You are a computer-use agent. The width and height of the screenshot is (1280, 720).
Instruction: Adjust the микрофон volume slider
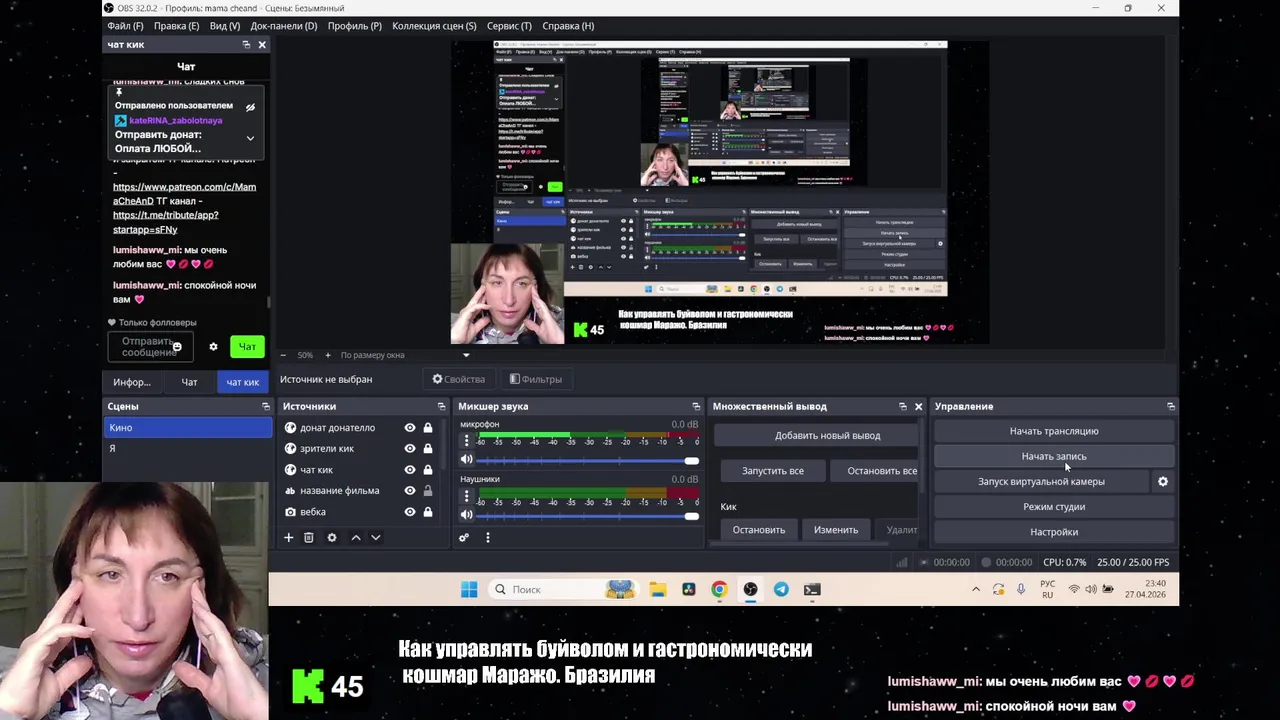(588, 460)
